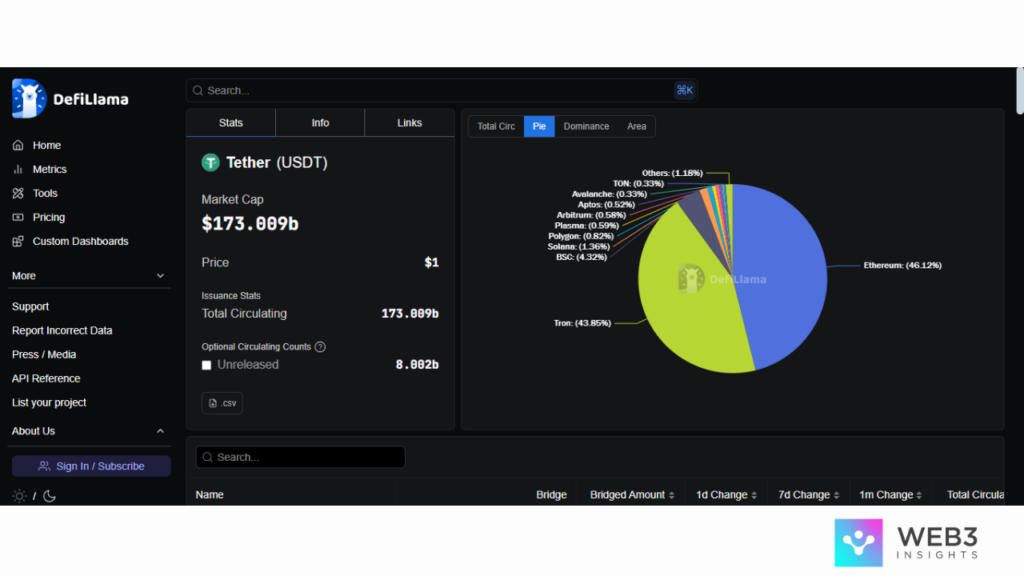Click the Custom Dashboards icon

point(18,241)
